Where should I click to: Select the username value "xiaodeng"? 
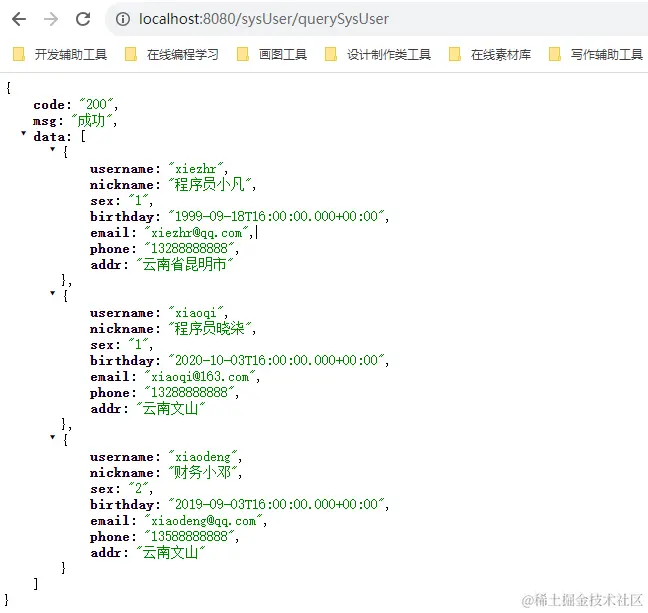click(x=203, y=456)
